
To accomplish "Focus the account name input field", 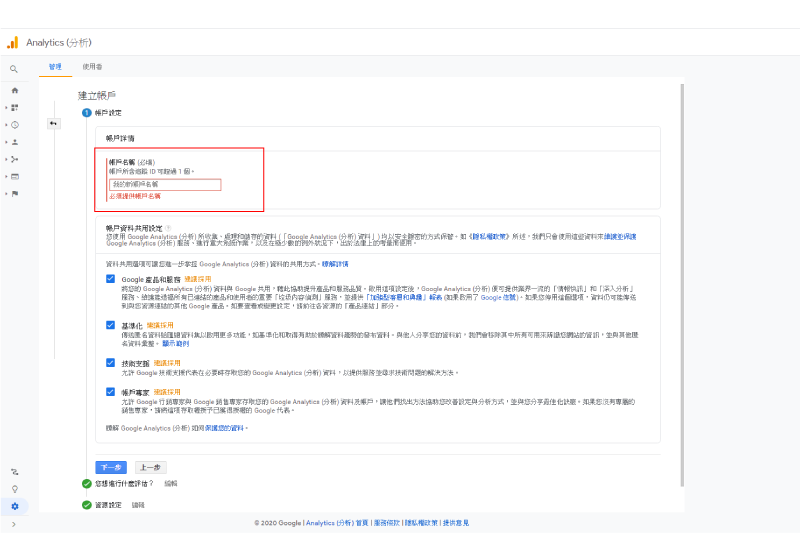I will (165, 184).
